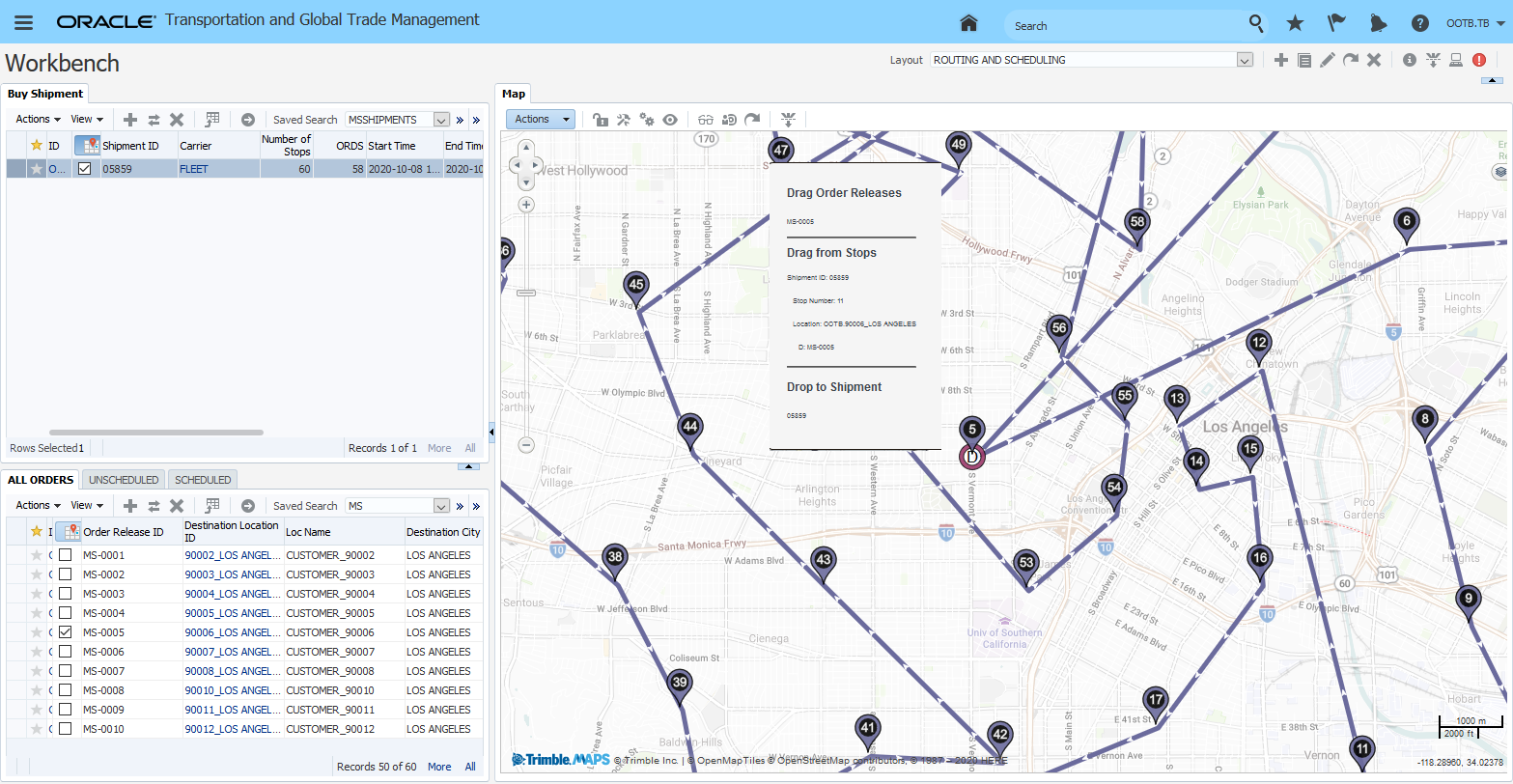Click the map zoom slider handle
This screenshot has height=784, width=1513.
point(526,293)
